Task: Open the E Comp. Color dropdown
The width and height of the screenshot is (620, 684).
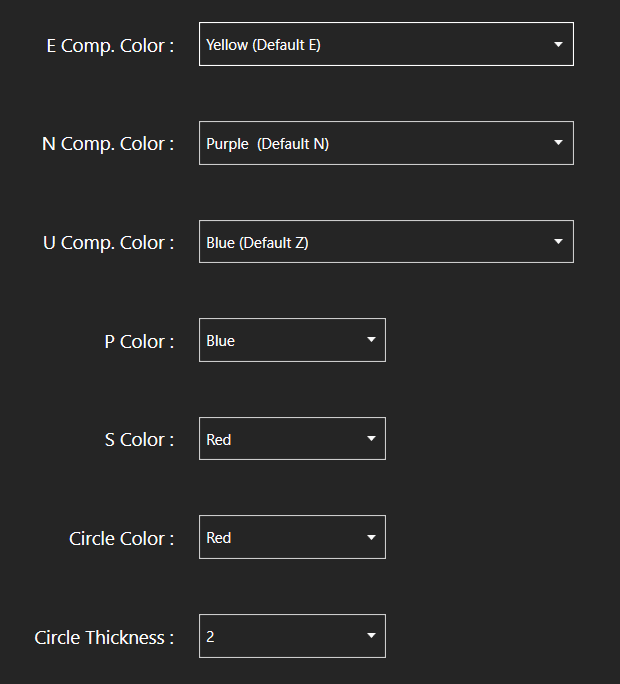Action: pos(386,44)
